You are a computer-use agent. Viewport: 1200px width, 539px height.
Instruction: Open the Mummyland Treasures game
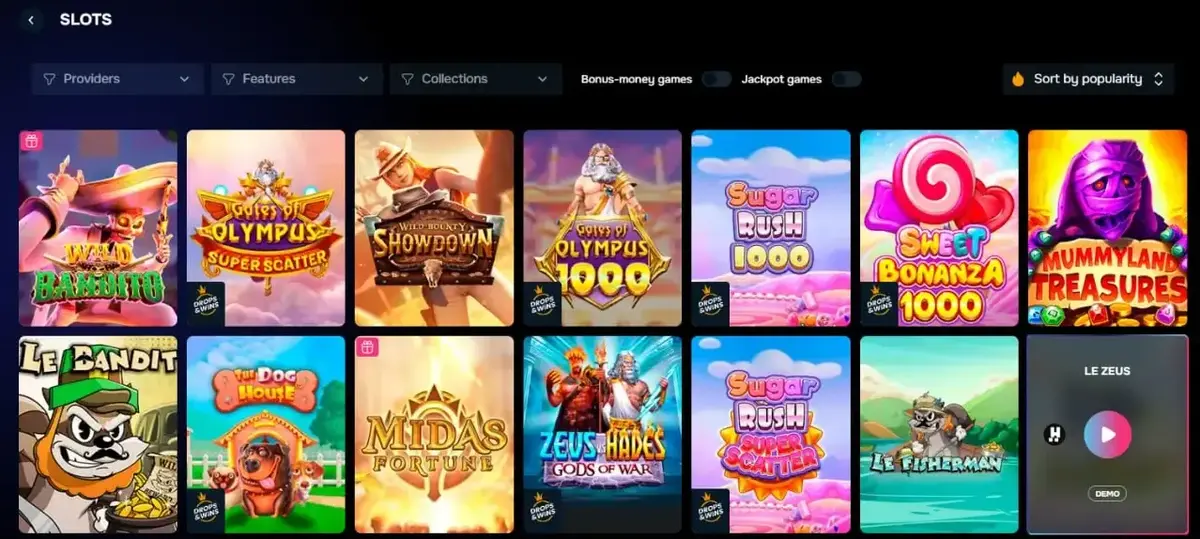(1107, 228)
